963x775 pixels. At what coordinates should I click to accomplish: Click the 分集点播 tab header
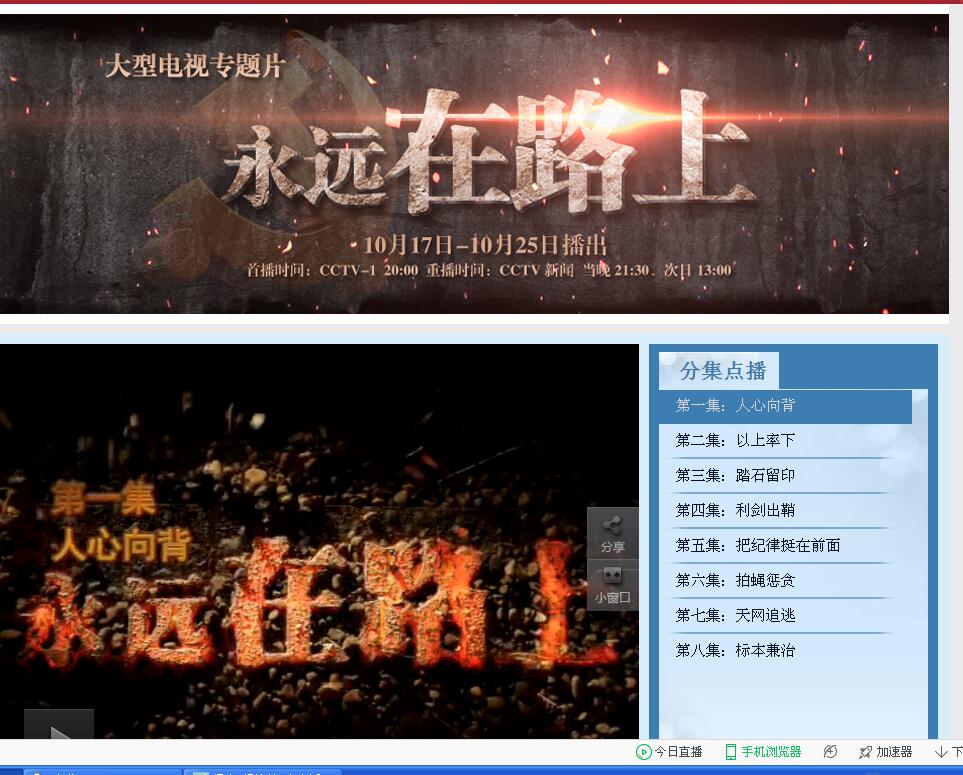pos(719,371)
